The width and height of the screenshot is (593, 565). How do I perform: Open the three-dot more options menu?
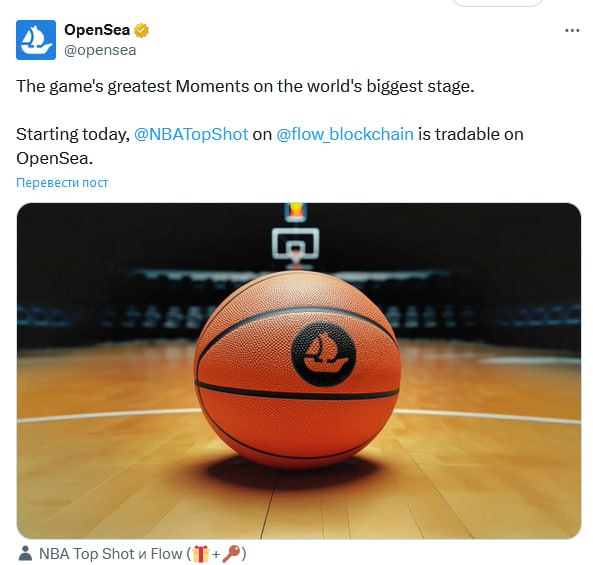pyautogui.click(x=572, y=31)
